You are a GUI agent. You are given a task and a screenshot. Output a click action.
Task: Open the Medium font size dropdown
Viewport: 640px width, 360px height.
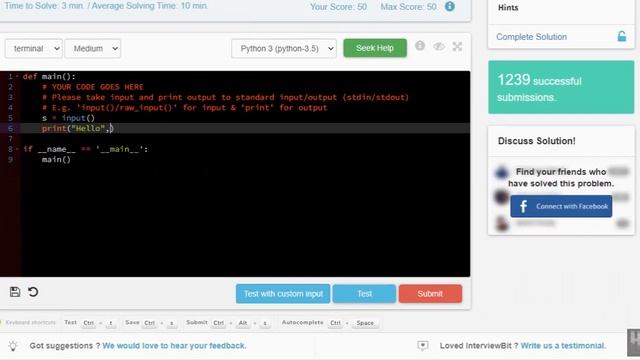coord(93,49)
